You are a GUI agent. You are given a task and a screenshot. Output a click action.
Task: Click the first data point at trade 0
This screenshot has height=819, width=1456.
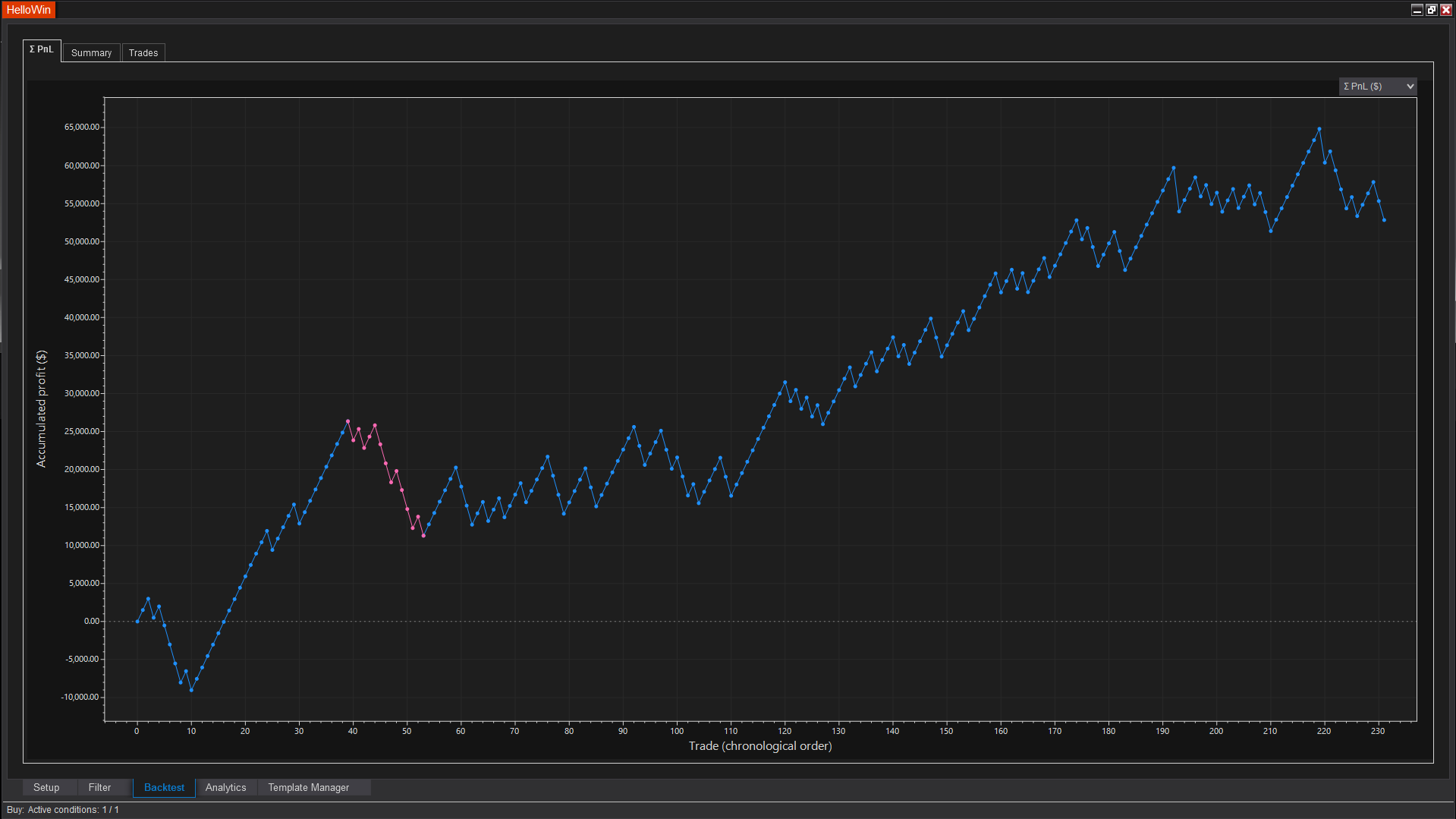(x=137, y=622)
